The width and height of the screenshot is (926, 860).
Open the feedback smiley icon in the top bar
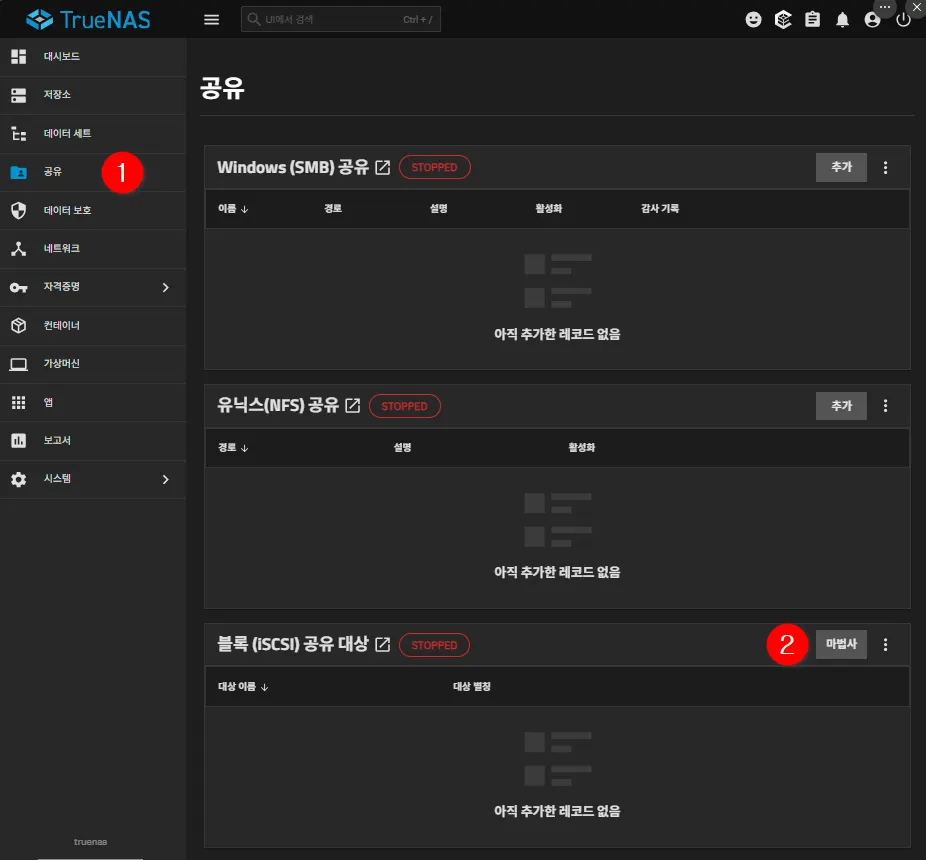click(754, 19)
